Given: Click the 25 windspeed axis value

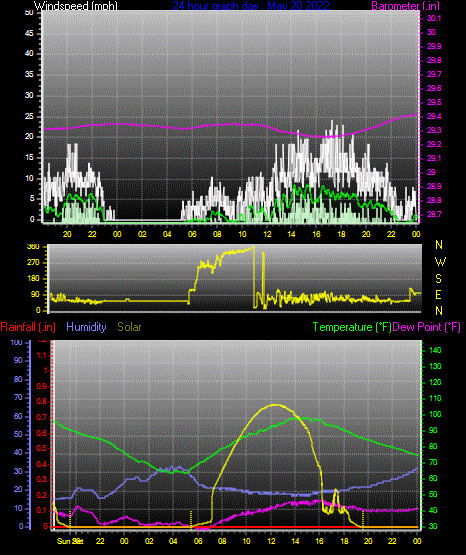Looking at the screenshot, I should coord(29,116).
